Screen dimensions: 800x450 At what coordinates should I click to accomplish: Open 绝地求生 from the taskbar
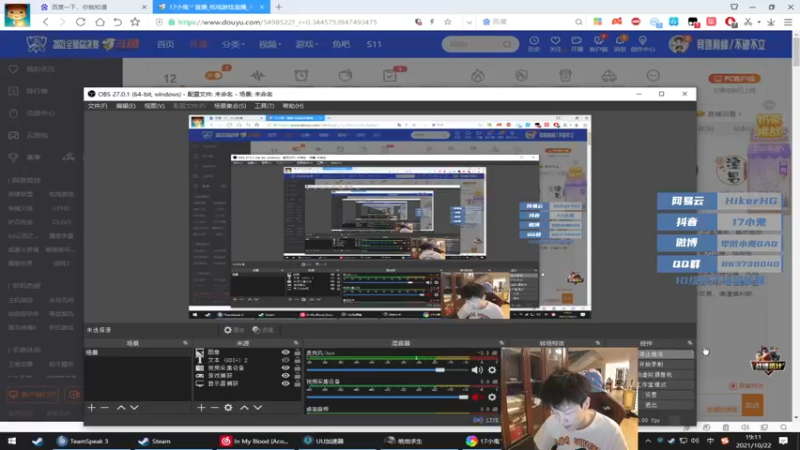pyautogui.click(x=404, y=441)
